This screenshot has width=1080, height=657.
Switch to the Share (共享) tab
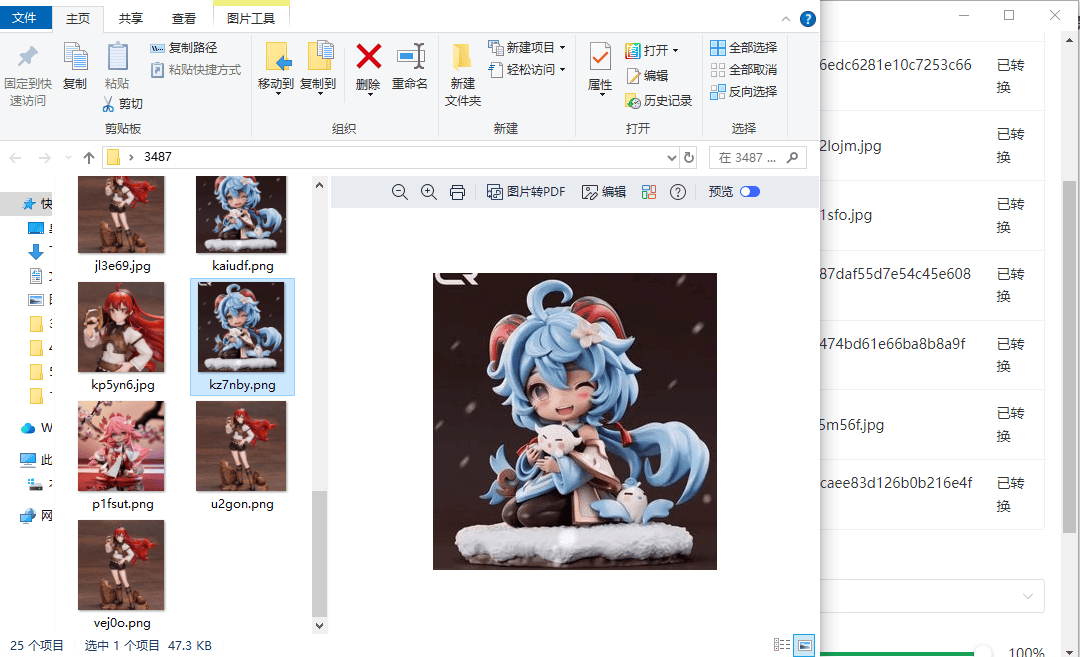(x=131, y=19)
